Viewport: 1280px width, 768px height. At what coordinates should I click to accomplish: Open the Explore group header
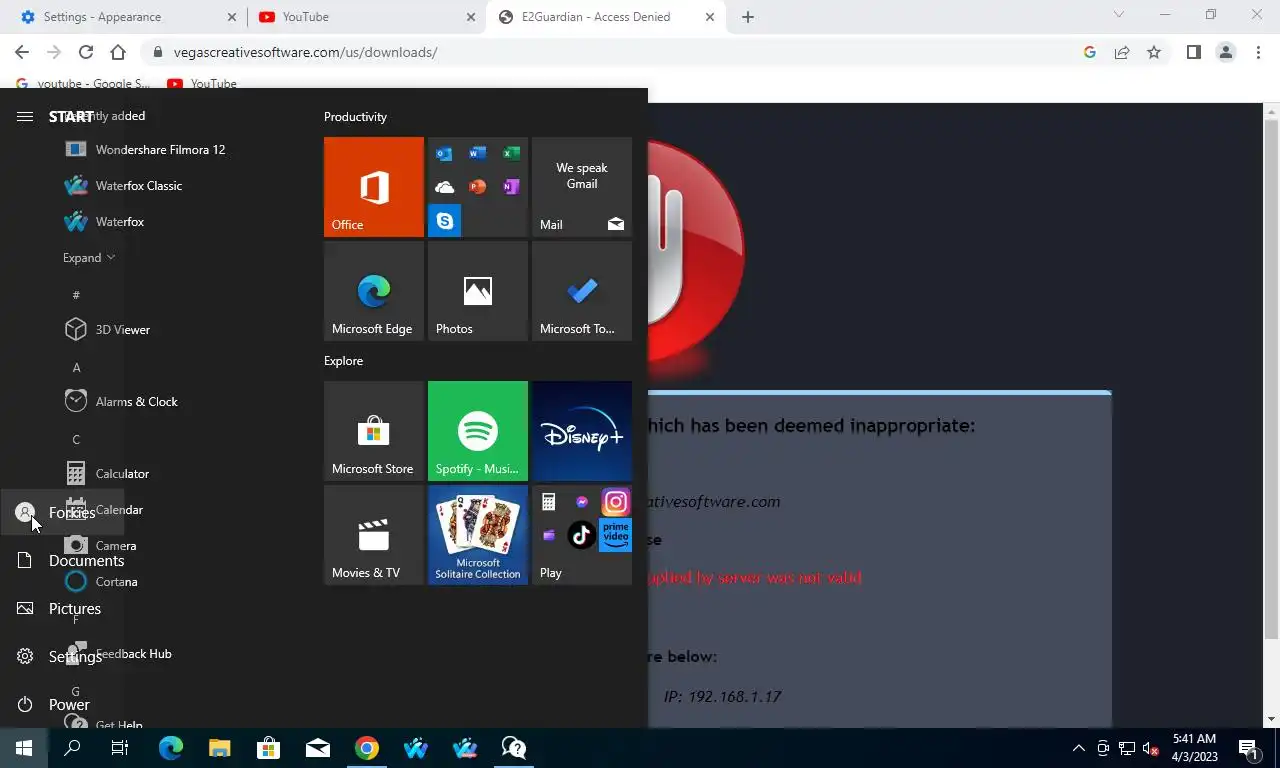point(343,361)
